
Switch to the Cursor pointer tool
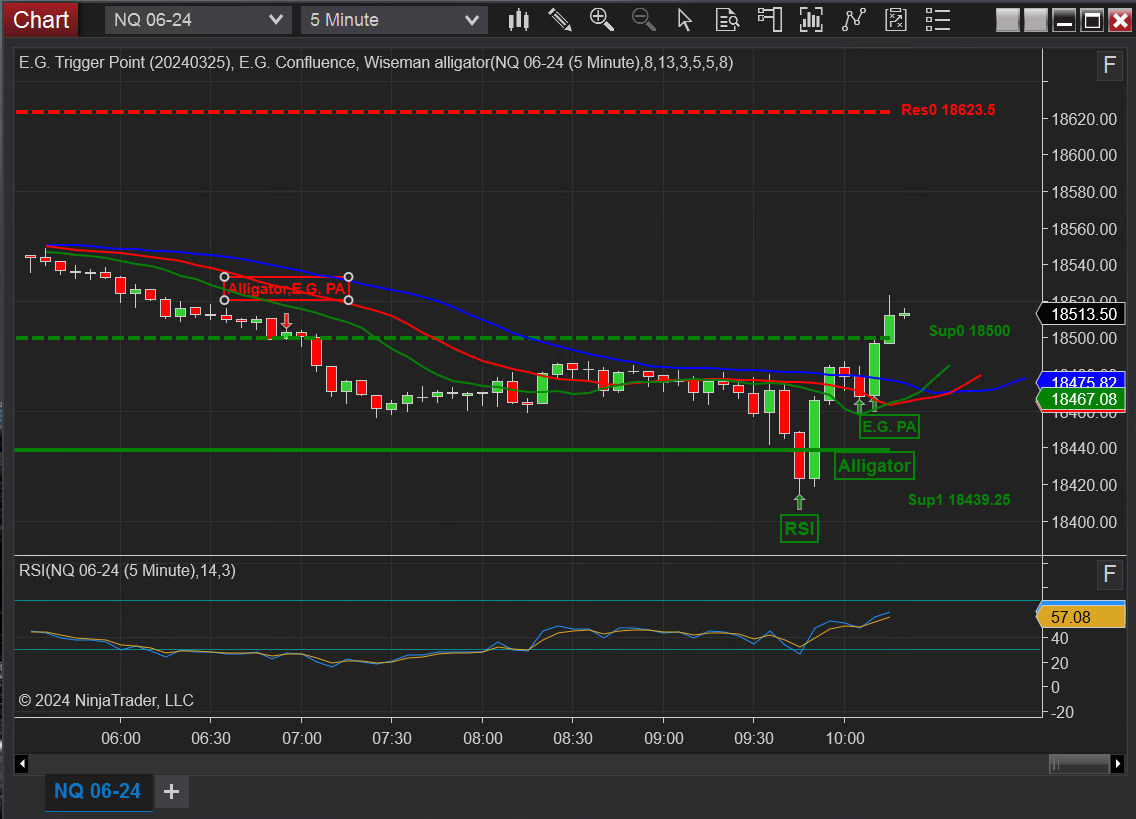[684, 19]
